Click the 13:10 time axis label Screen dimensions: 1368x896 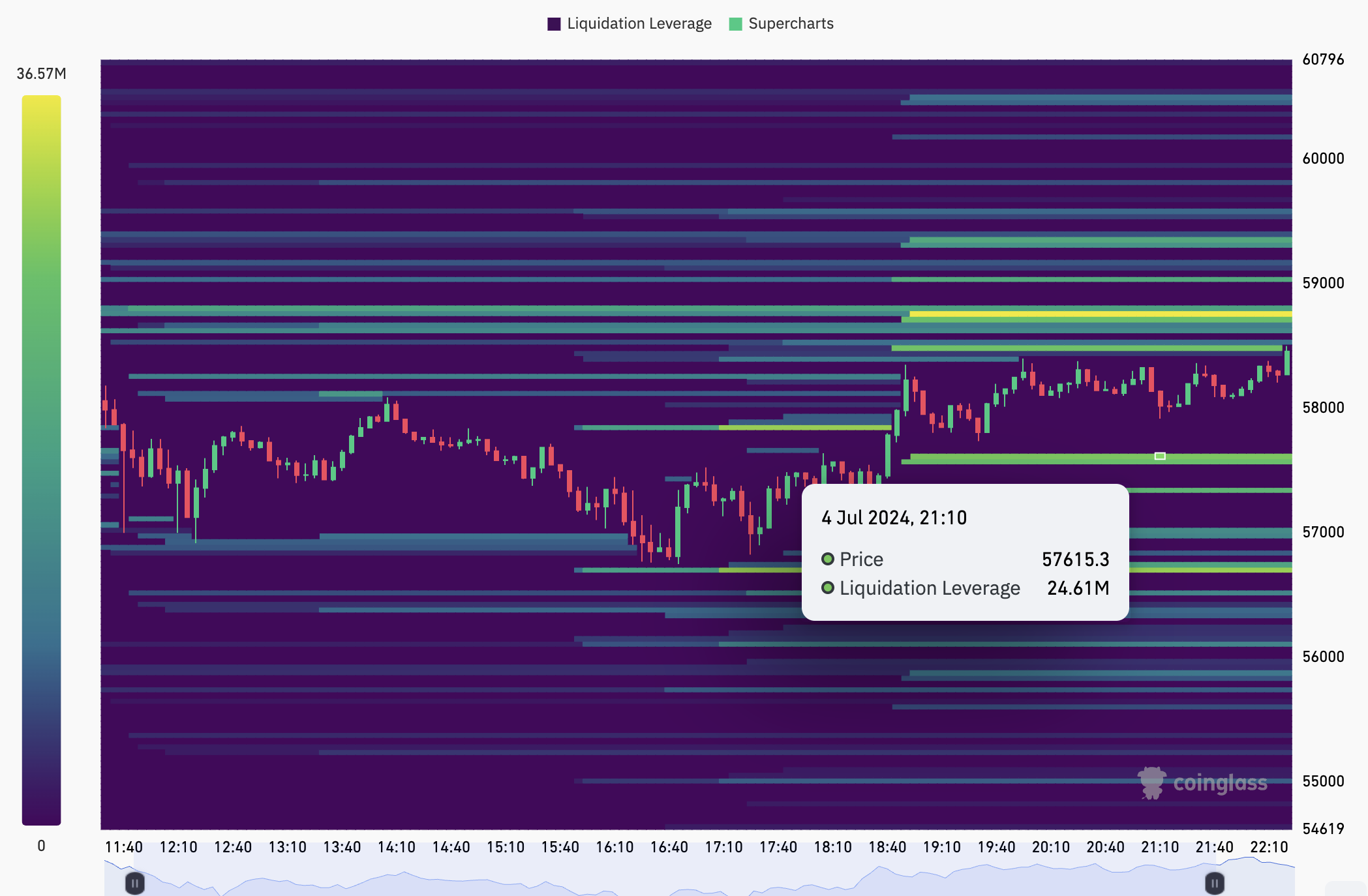(288, 847)
